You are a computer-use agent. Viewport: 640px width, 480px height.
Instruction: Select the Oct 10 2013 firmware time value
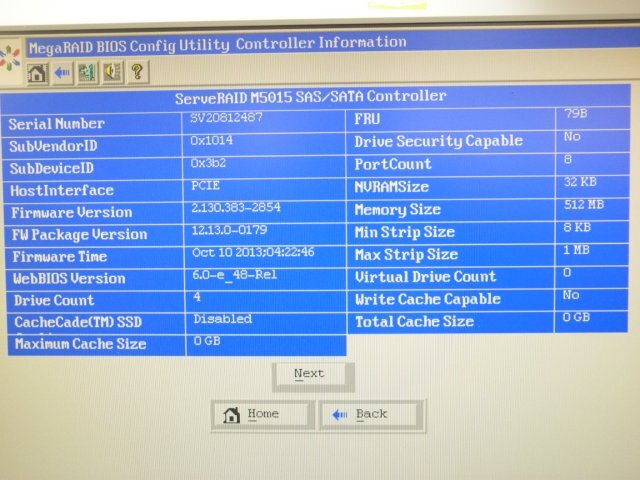[x=253, y=252]
